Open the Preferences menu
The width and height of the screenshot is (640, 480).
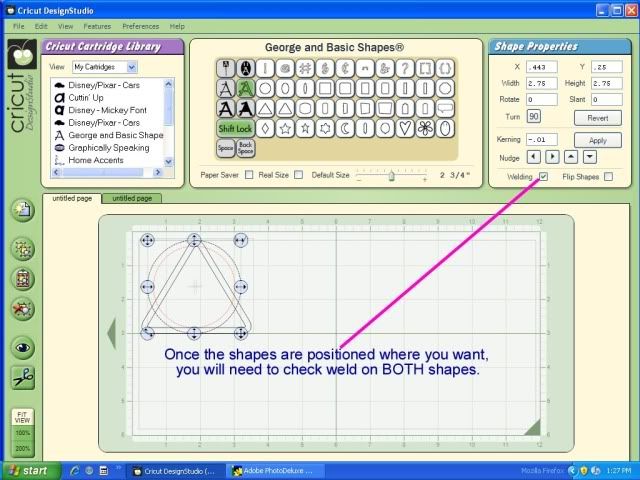(x=141, y=26)
